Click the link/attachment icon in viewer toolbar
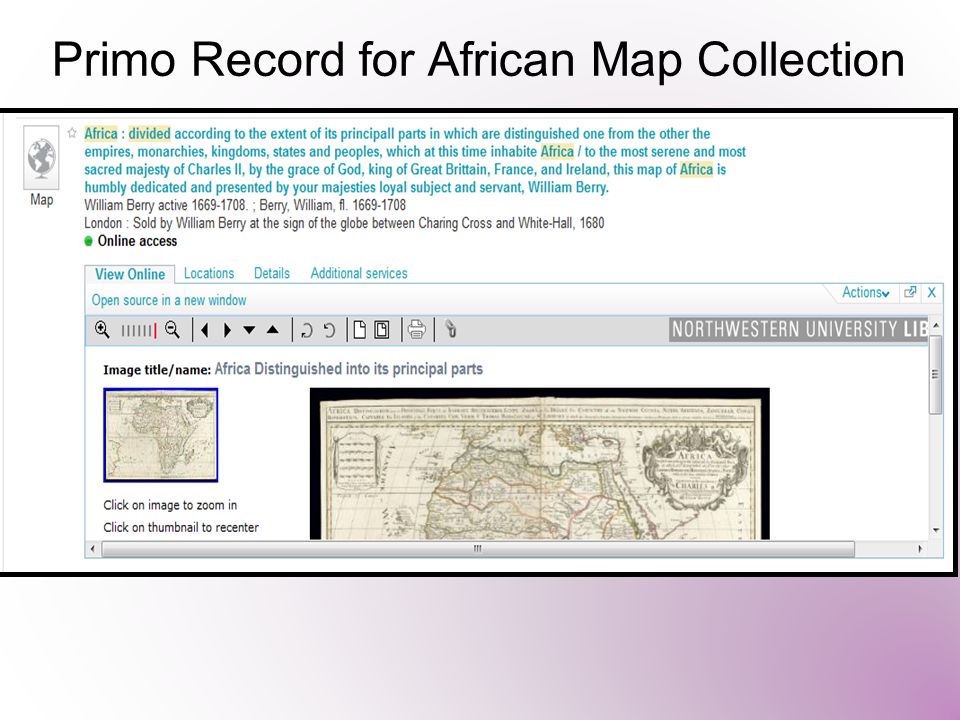 (x=451, y=329)
